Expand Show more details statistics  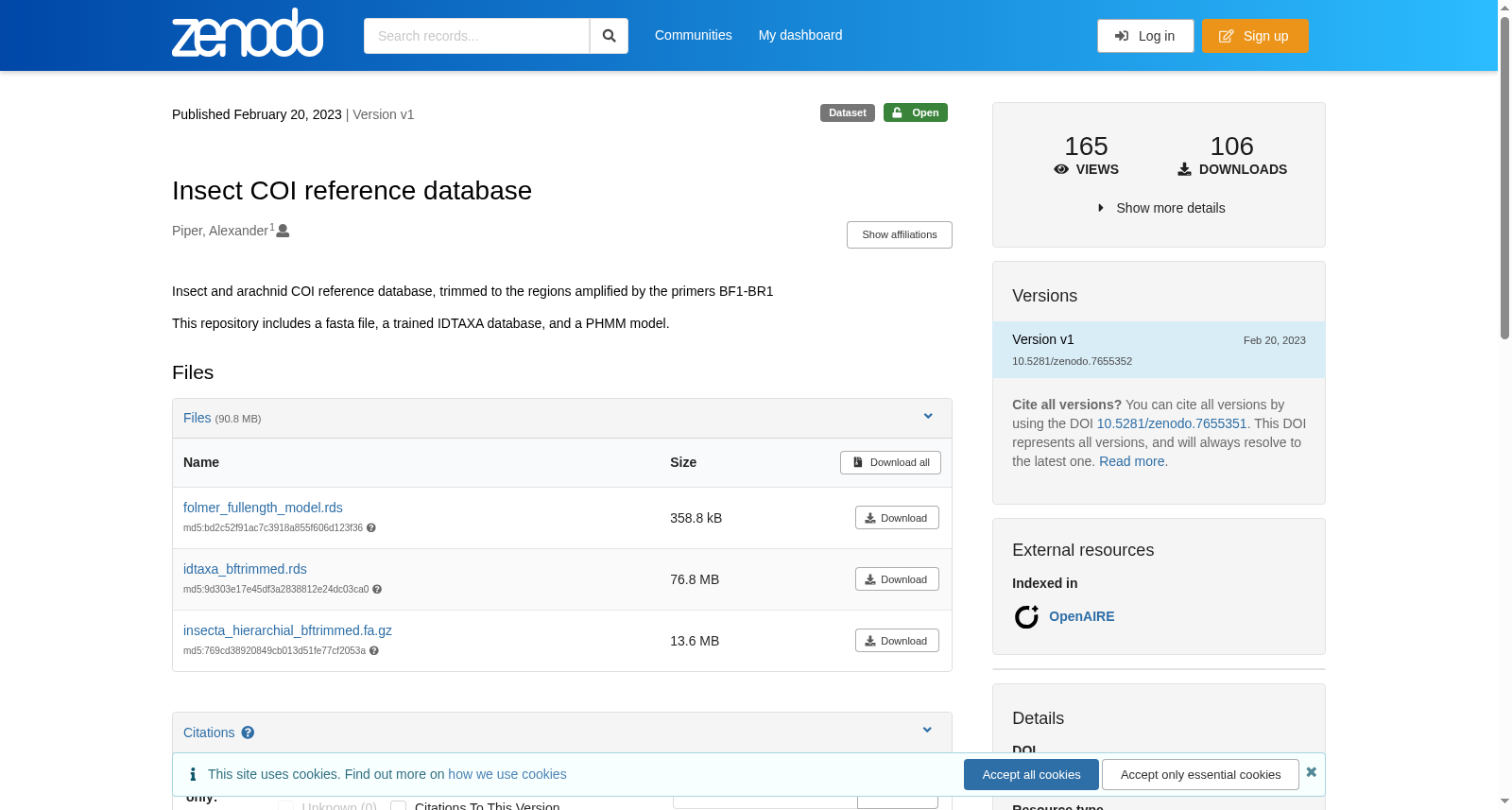(1160, 208)
